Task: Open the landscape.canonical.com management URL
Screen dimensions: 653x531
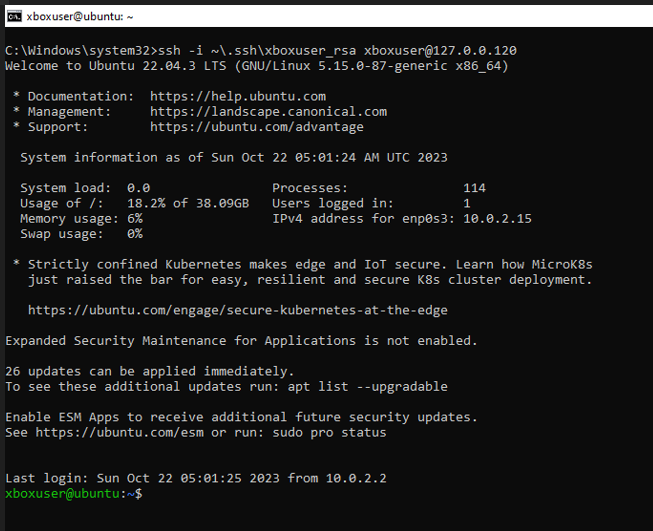Action: 268,111
